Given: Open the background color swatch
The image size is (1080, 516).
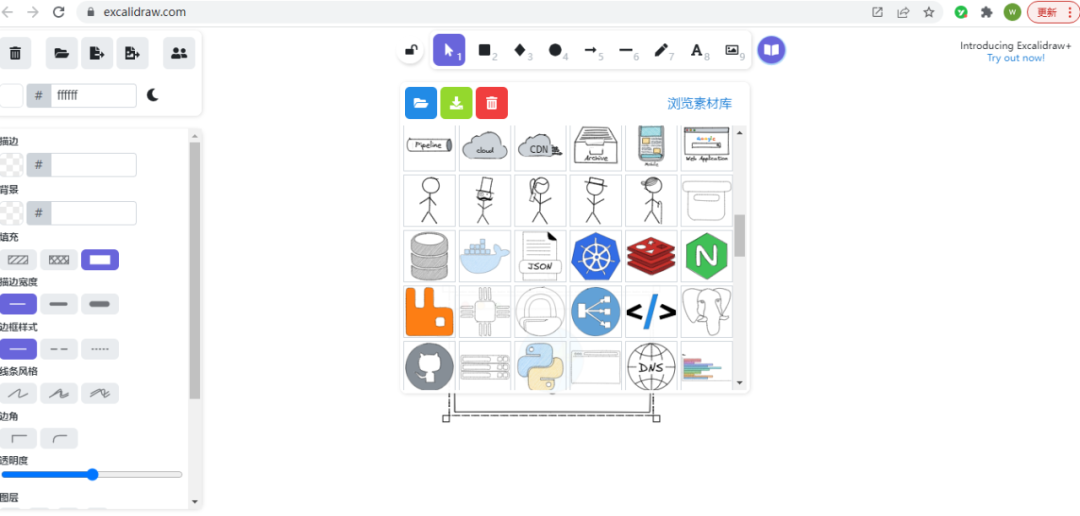Looking at the screenshot, I should click(x=11, y=213).
